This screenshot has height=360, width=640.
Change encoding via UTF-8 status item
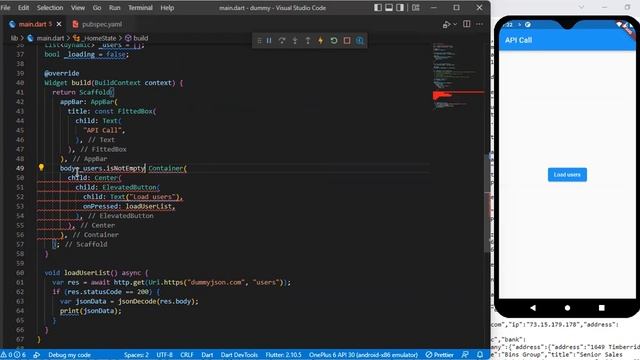164,355
